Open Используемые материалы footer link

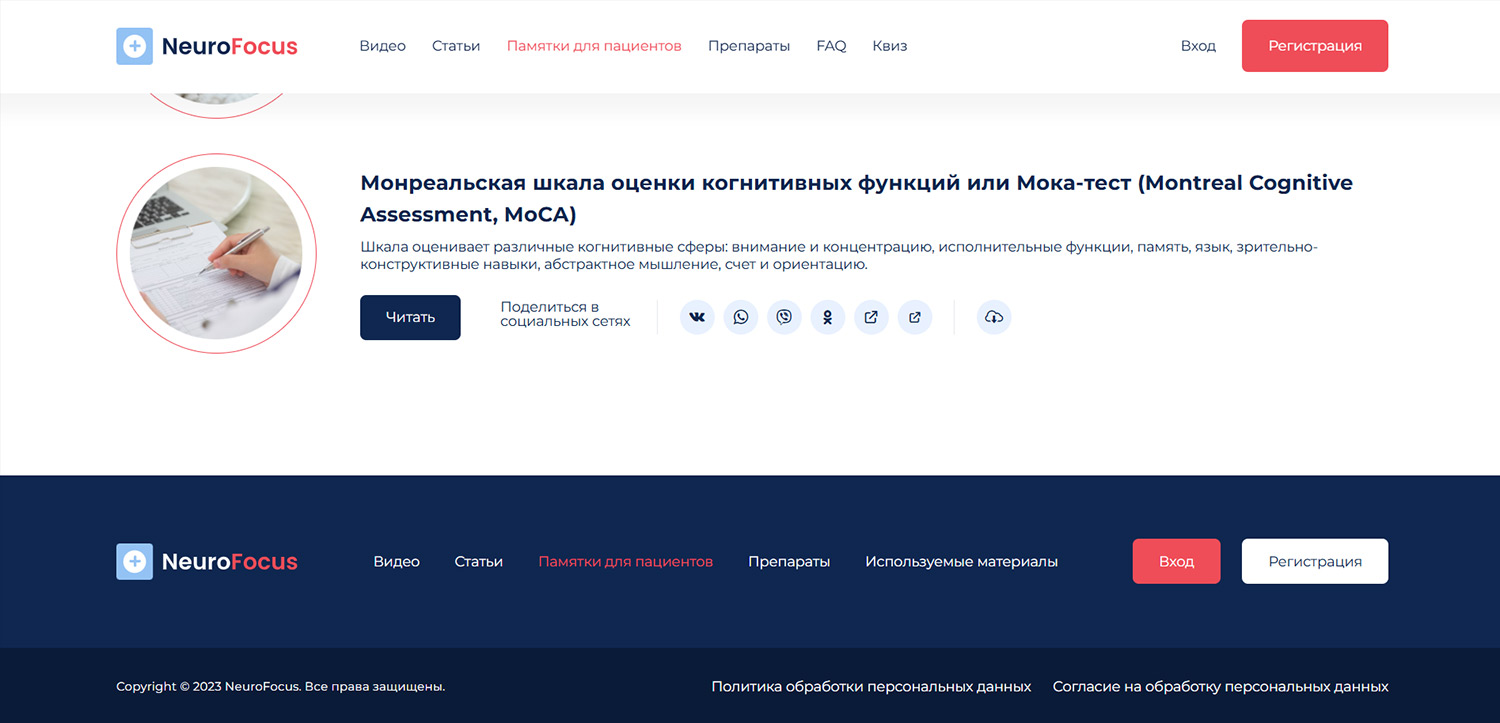[961, 562]
